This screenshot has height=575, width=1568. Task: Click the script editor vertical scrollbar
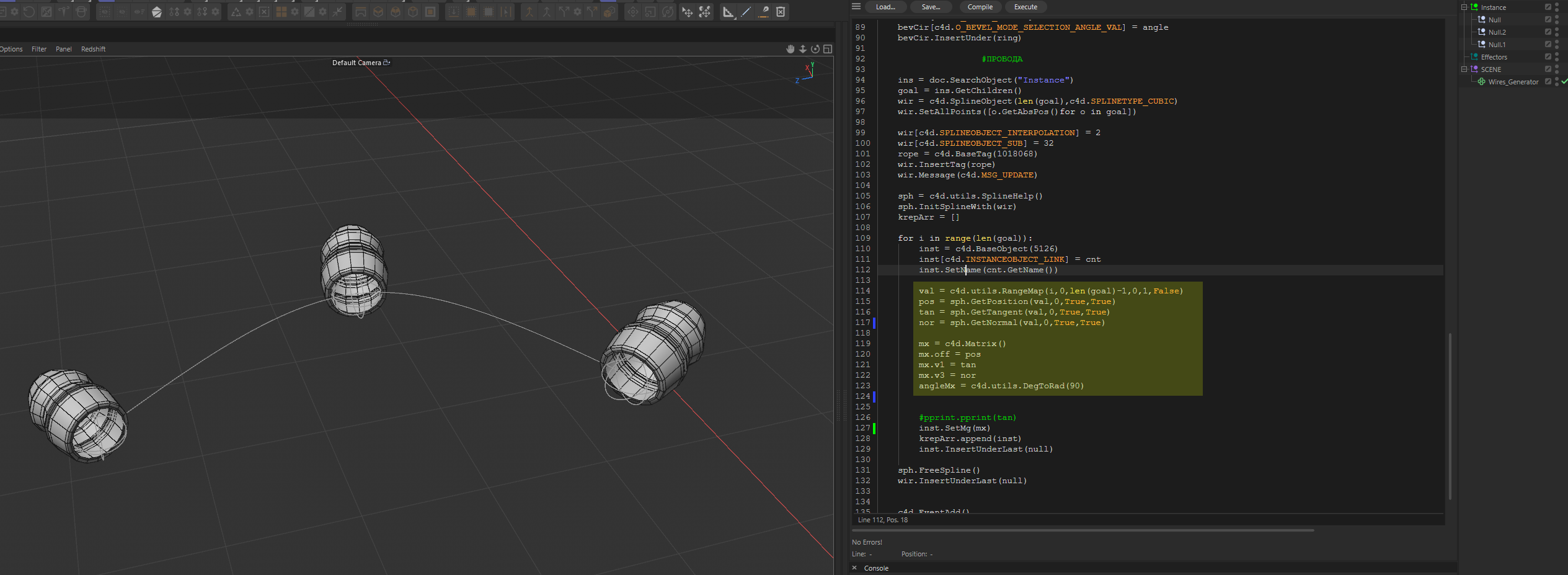pos(1450,416)
